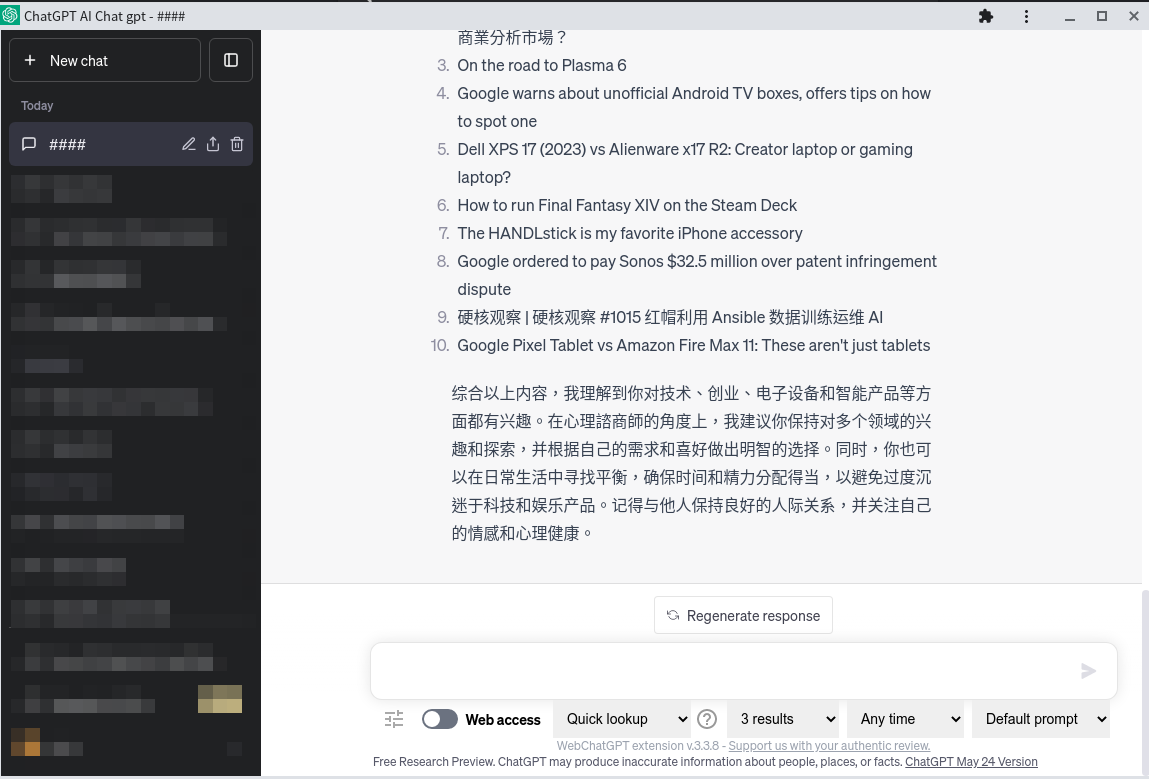Image resolution: width=1149 pixels, height=779 pixels.
Task: Click the help question mark icon
Action: 707,719
